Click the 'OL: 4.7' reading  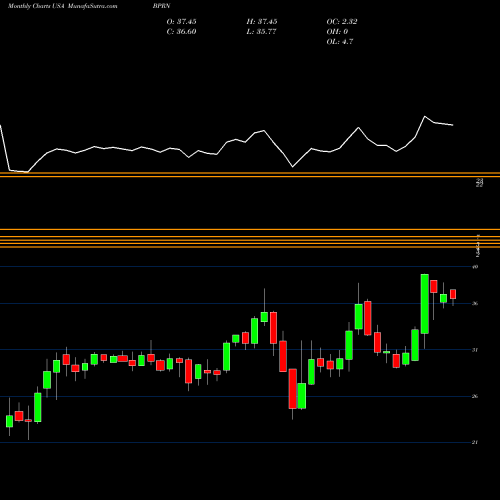point(340,42)
